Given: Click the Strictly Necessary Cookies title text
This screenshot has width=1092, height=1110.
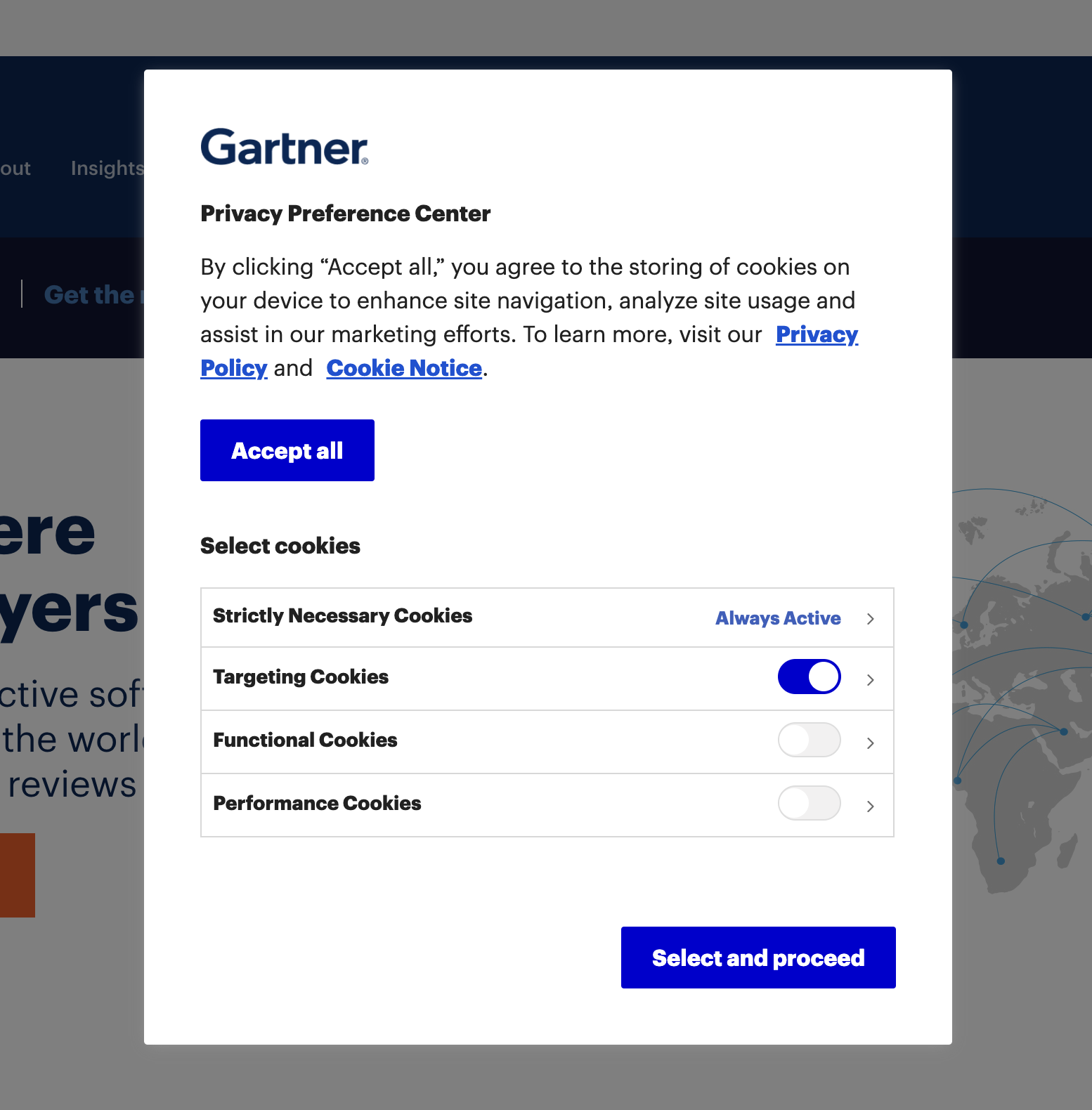Looking at the screenshot, I should (342, 615).
